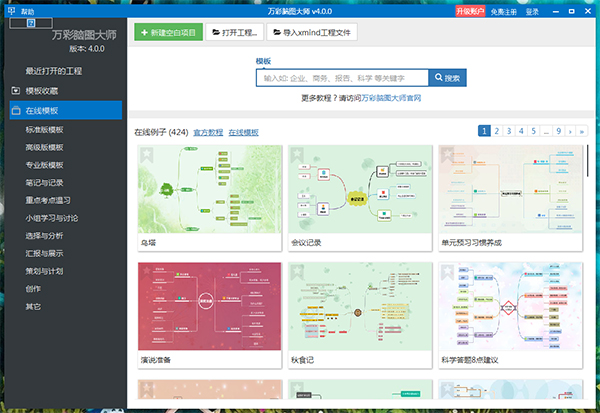This screenshot has width=600, height=413.
Task: Import an xmind file via 导入xmind工程文件
Action: [308, 32]
